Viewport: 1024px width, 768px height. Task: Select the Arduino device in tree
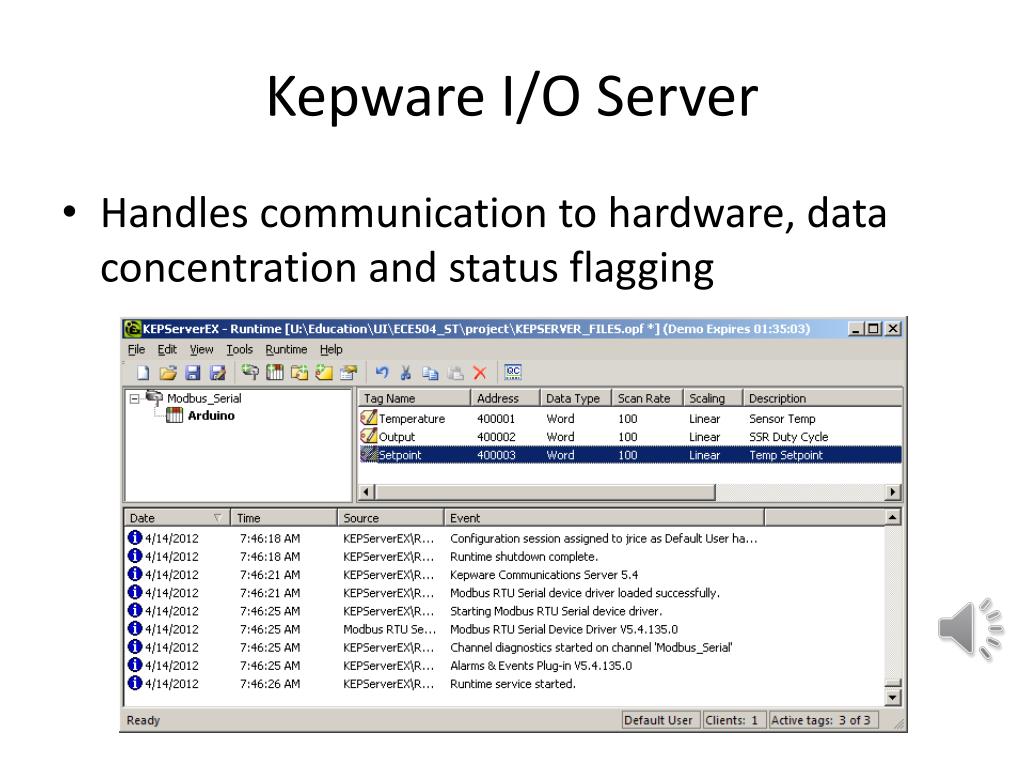click(x=211, y=415)
